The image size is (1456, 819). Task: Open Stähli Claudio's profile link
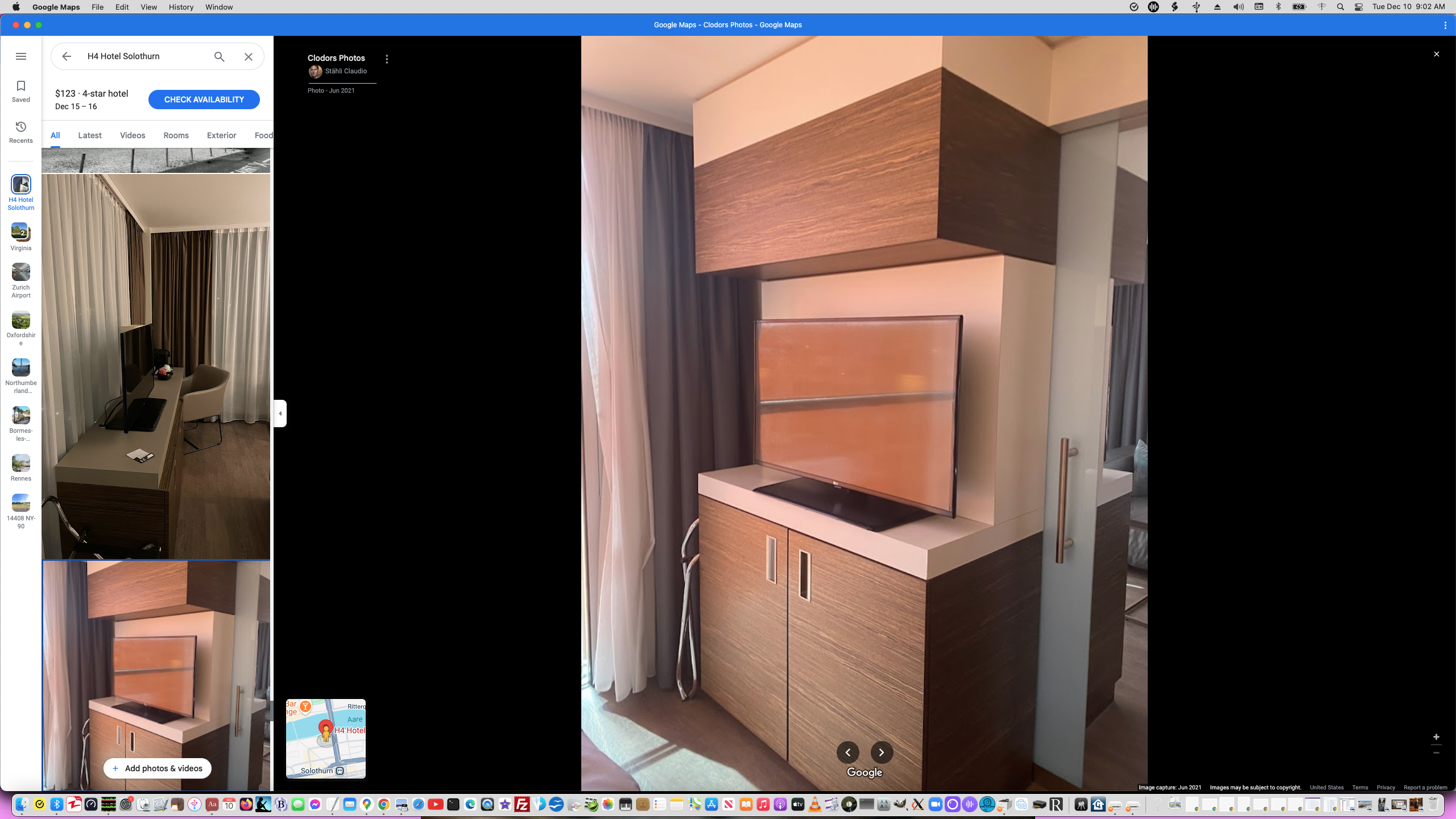click(346, 71)
